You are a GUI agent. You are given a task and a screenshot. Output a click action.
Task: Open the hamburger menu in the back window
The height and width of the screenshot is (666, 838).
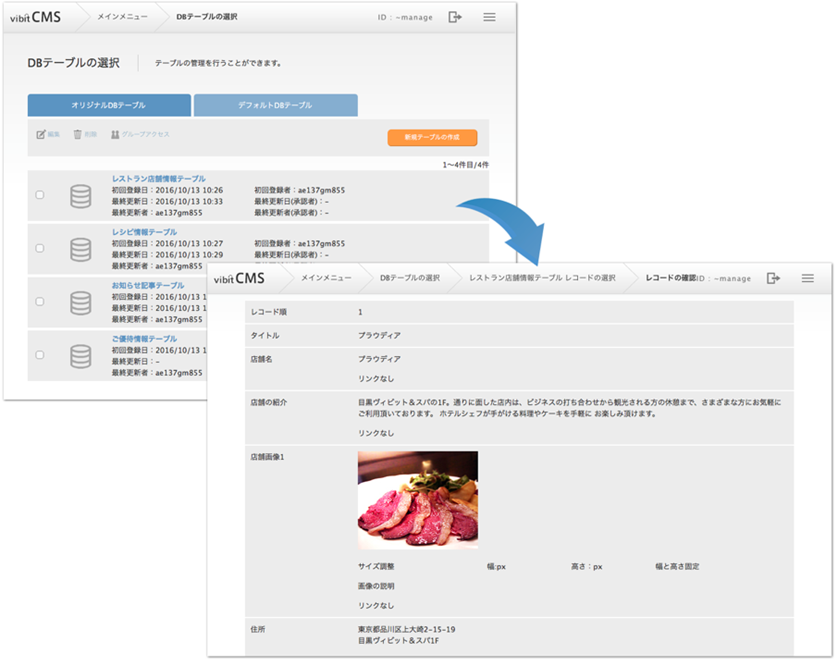tap(489, 17)
